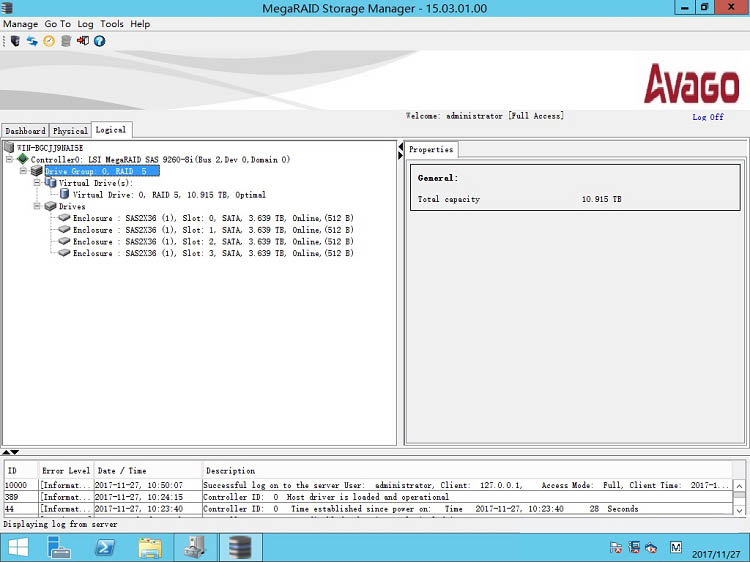Select the Properties tab

(x=431, y=149)
